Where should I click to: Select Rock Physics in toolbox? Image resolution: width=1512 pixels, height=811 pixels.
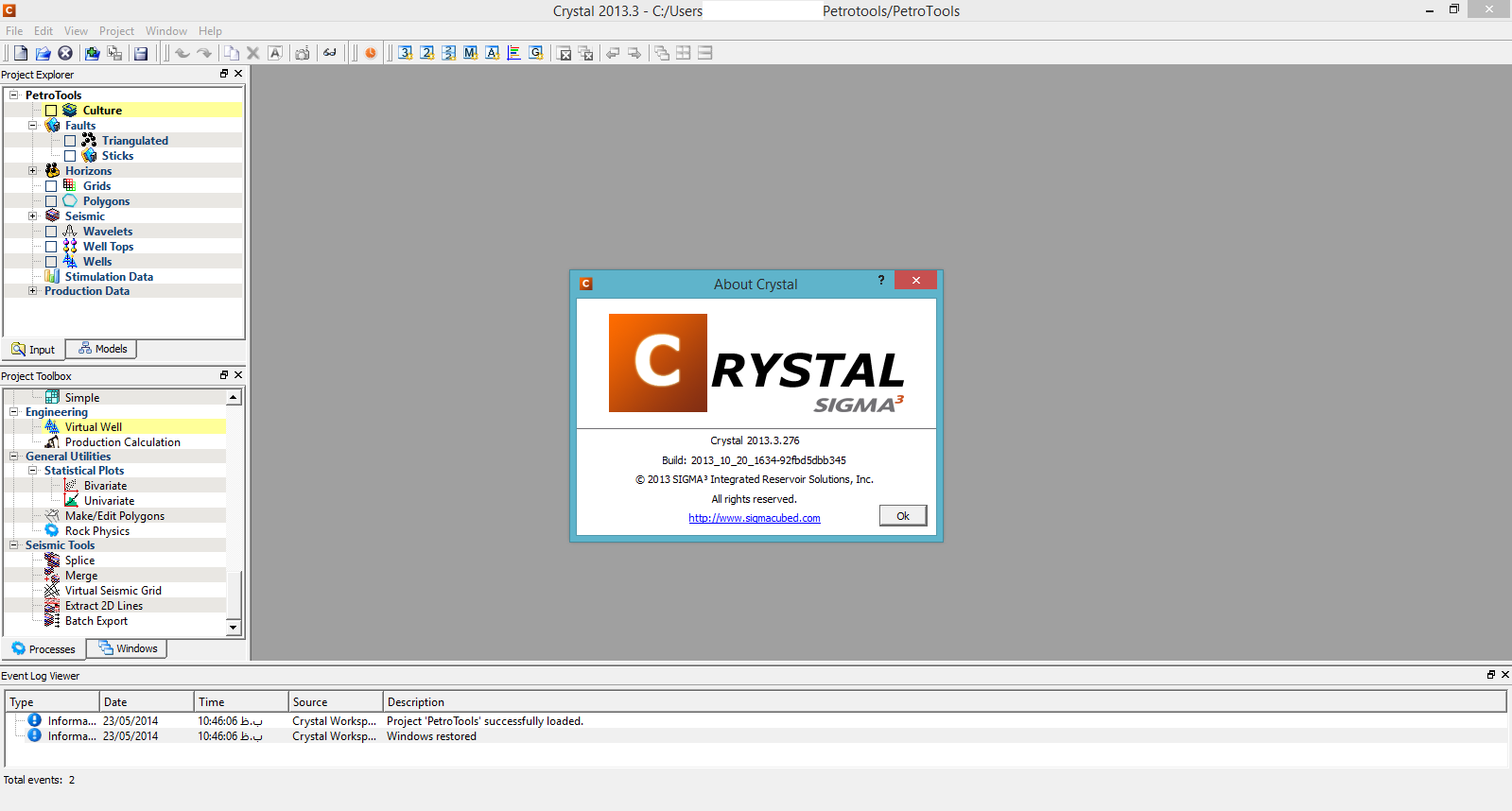(96, 531)
